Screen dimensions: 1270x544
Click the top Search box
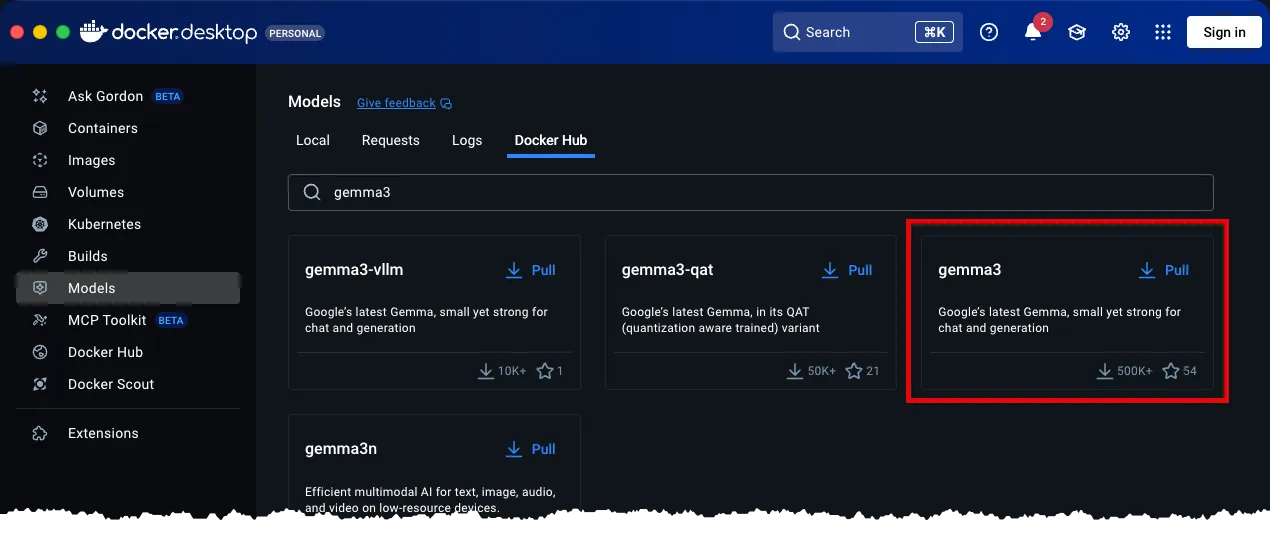pos(868,32)
